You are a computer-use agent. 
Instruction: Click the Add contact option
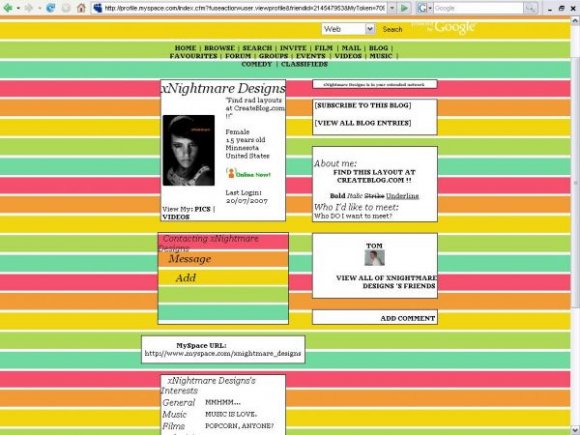(x=186, y=278)
